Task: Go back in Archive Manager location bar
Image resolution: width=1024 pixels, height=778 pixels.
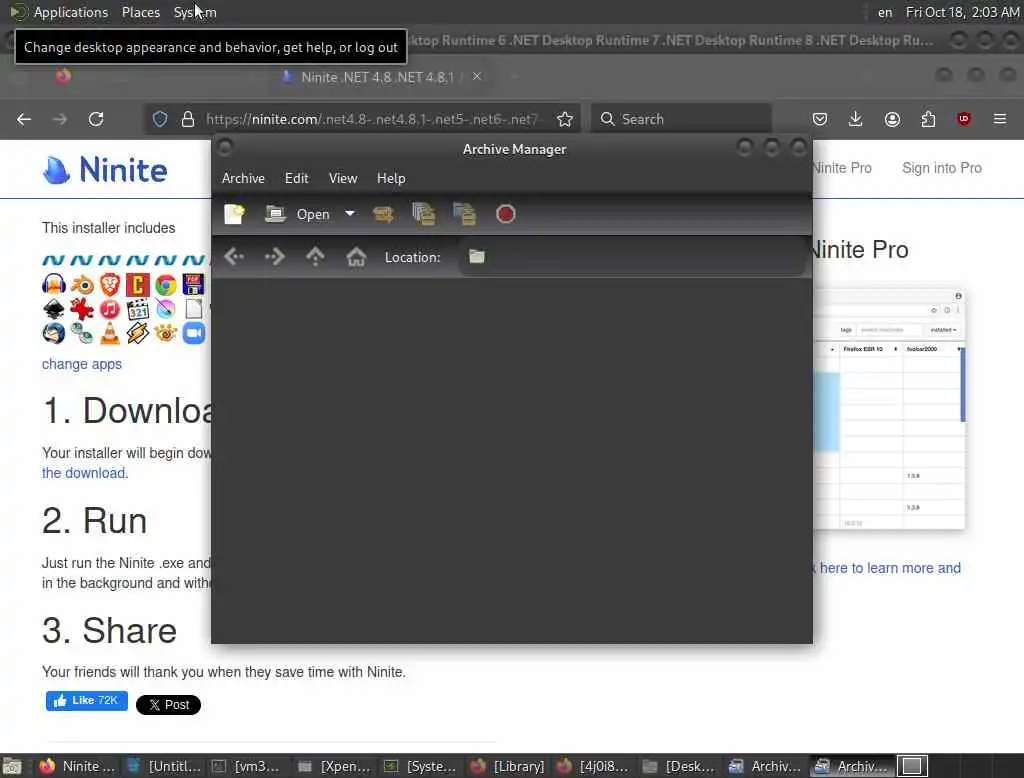Action: coord(234,257)
